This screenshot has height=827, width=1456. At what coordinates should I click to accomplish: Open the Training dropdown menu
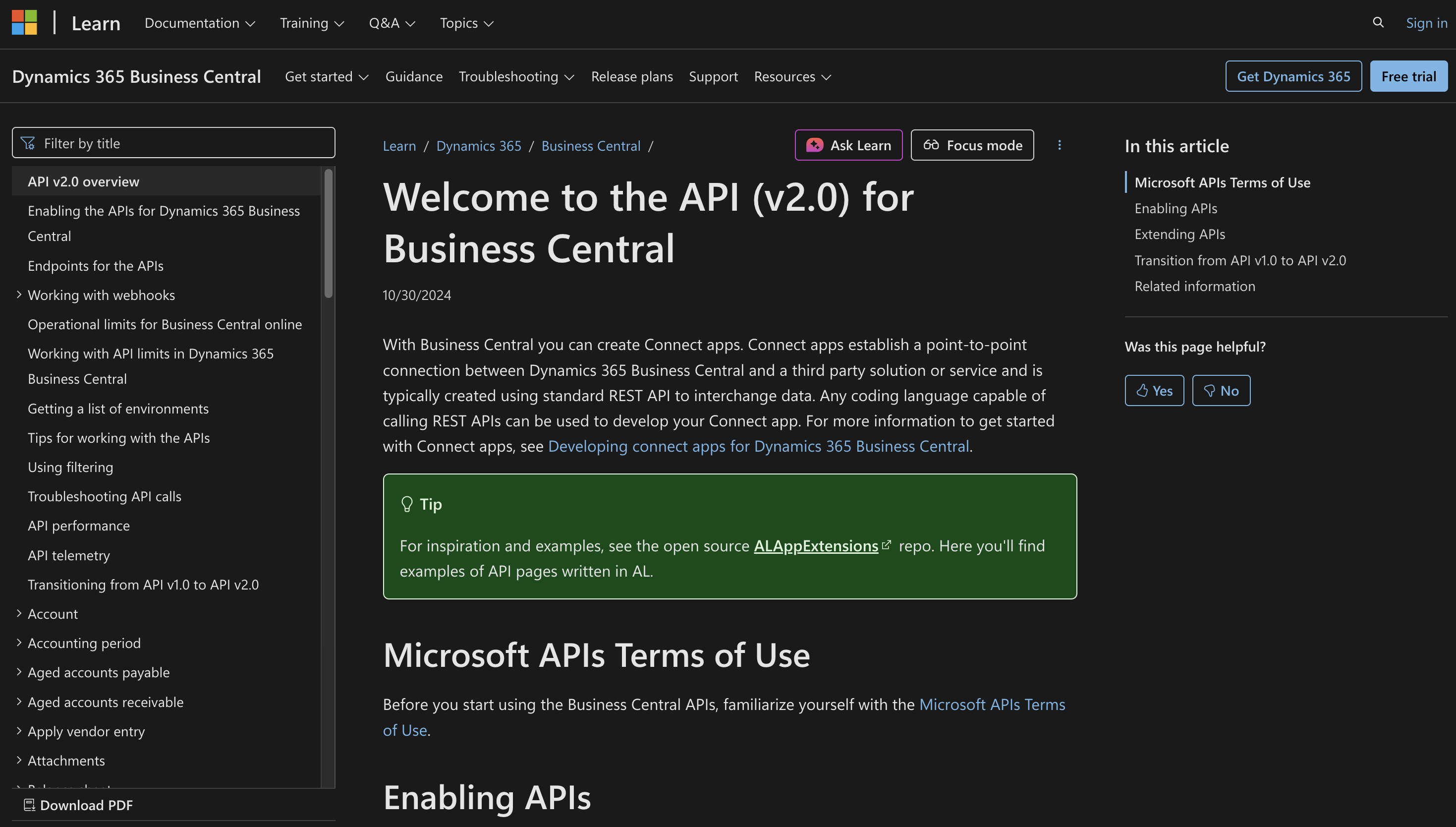coord(312,23)
